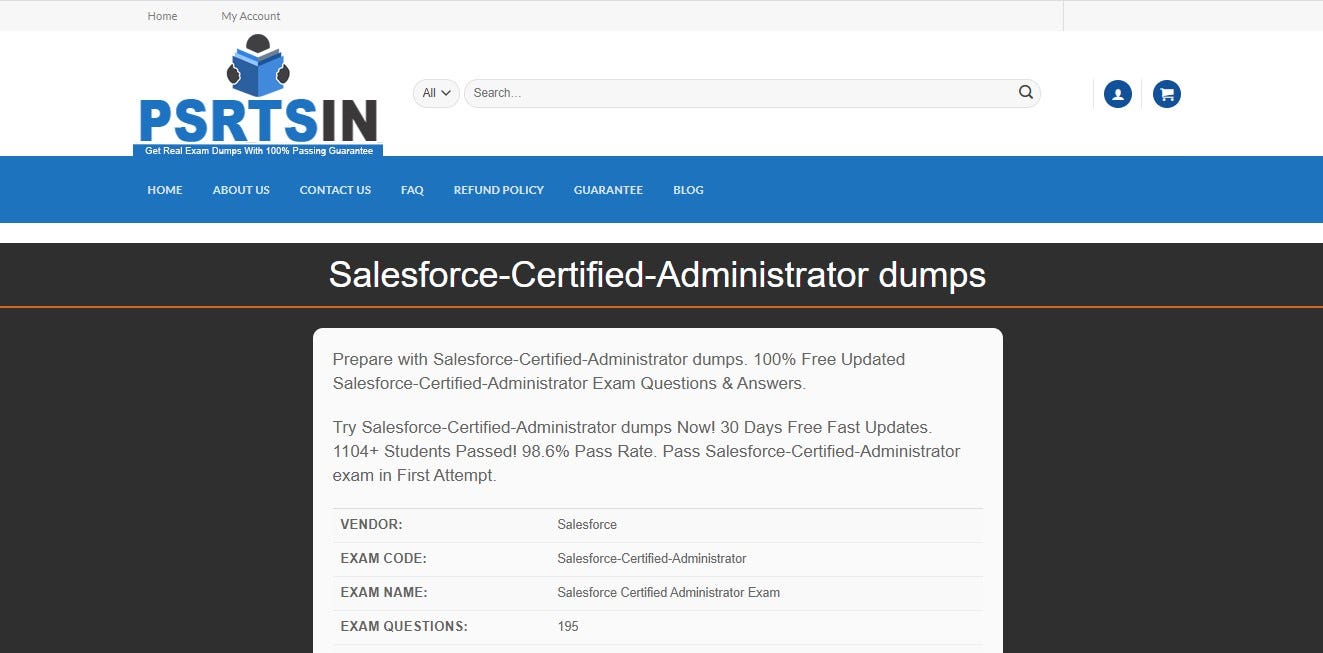
Task: Open REFUND POLICY page
Action: 499,190
